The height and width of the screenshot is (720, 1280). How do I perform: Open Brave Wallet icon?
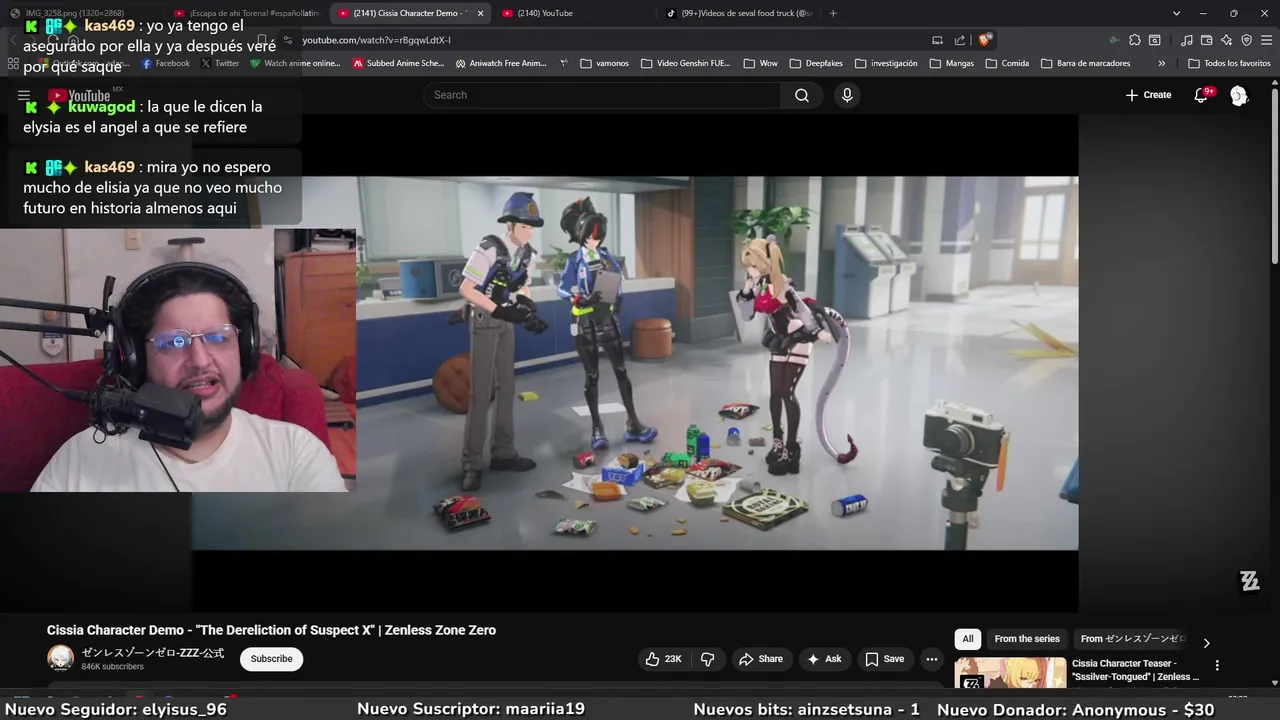click(1207, 40)
